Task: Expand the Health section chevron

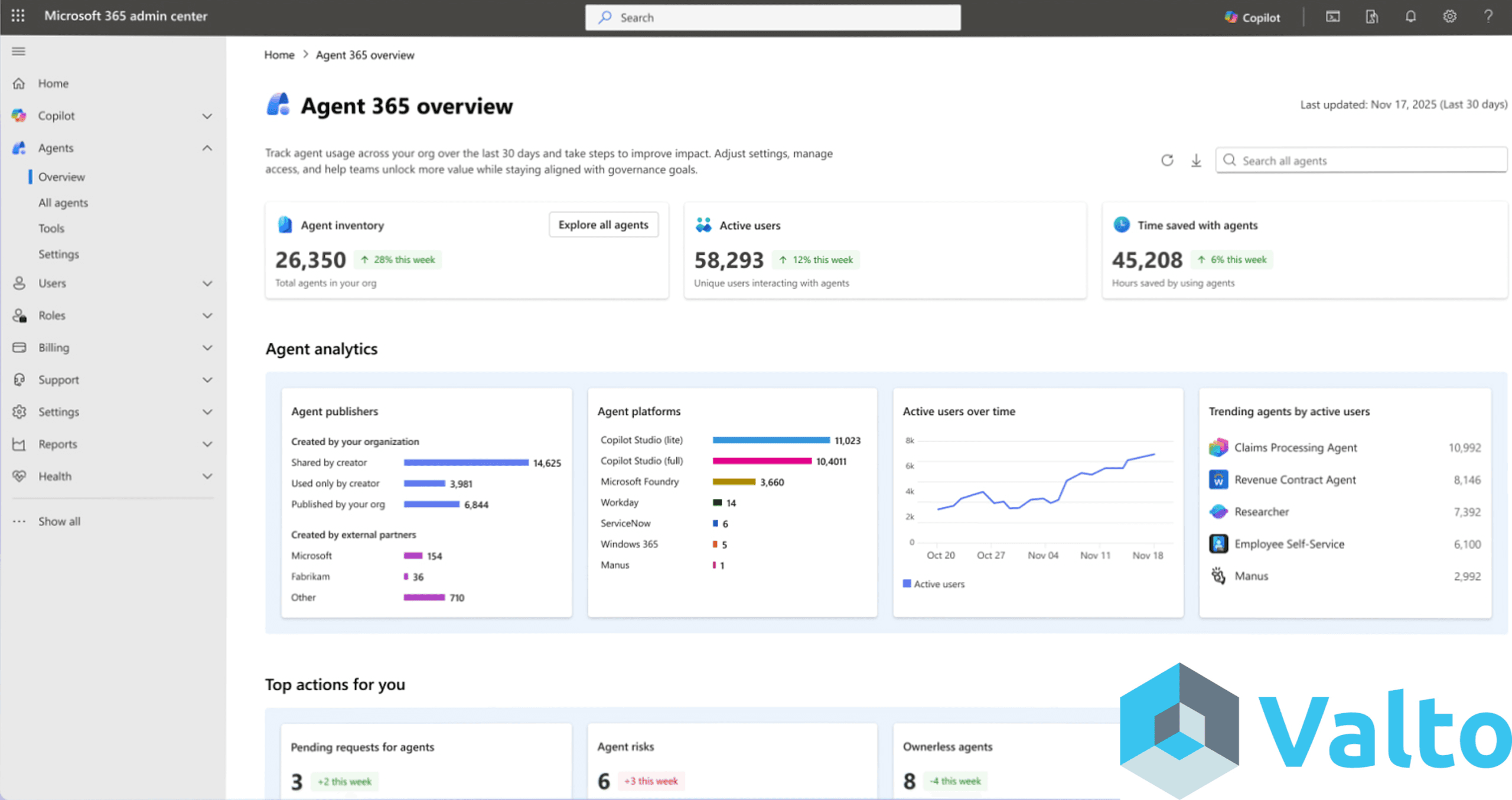Action: pos(207,476)
